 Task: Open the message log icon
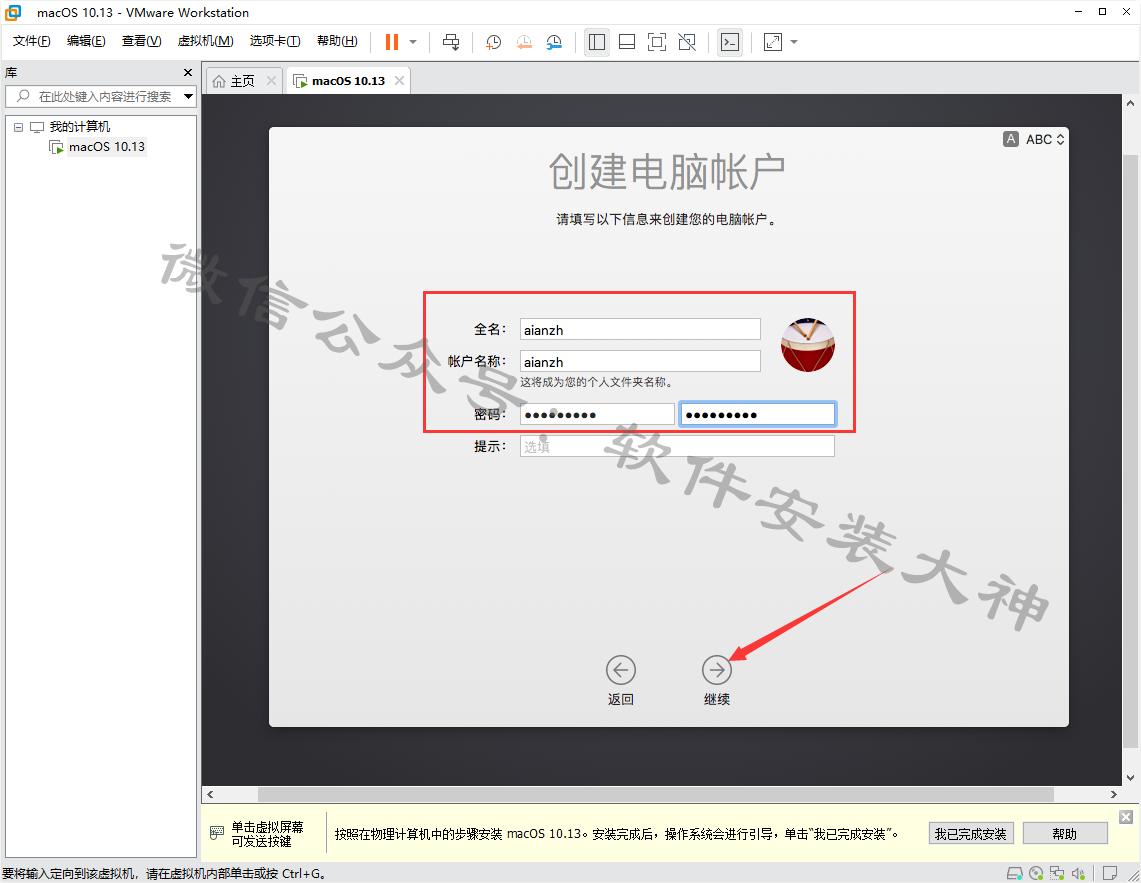point(1110,873)
